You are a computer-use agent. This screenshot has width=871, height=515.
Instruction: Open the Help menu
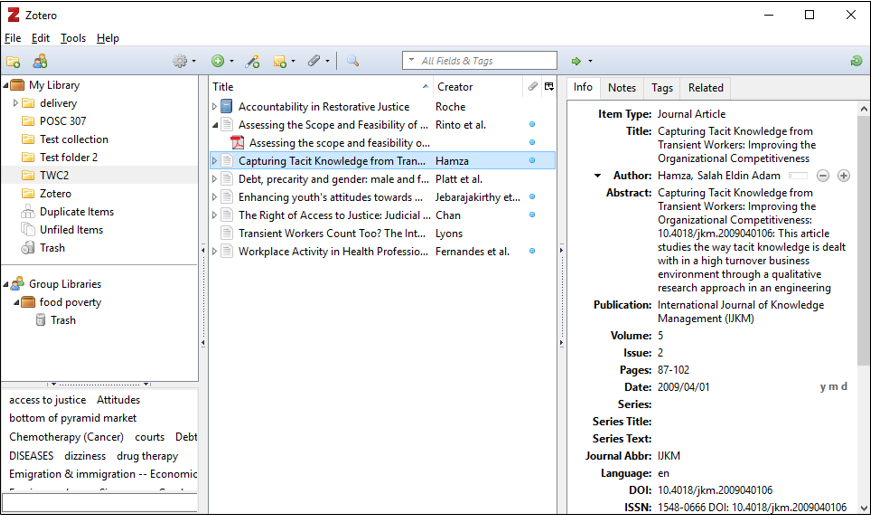click(108, 38)
